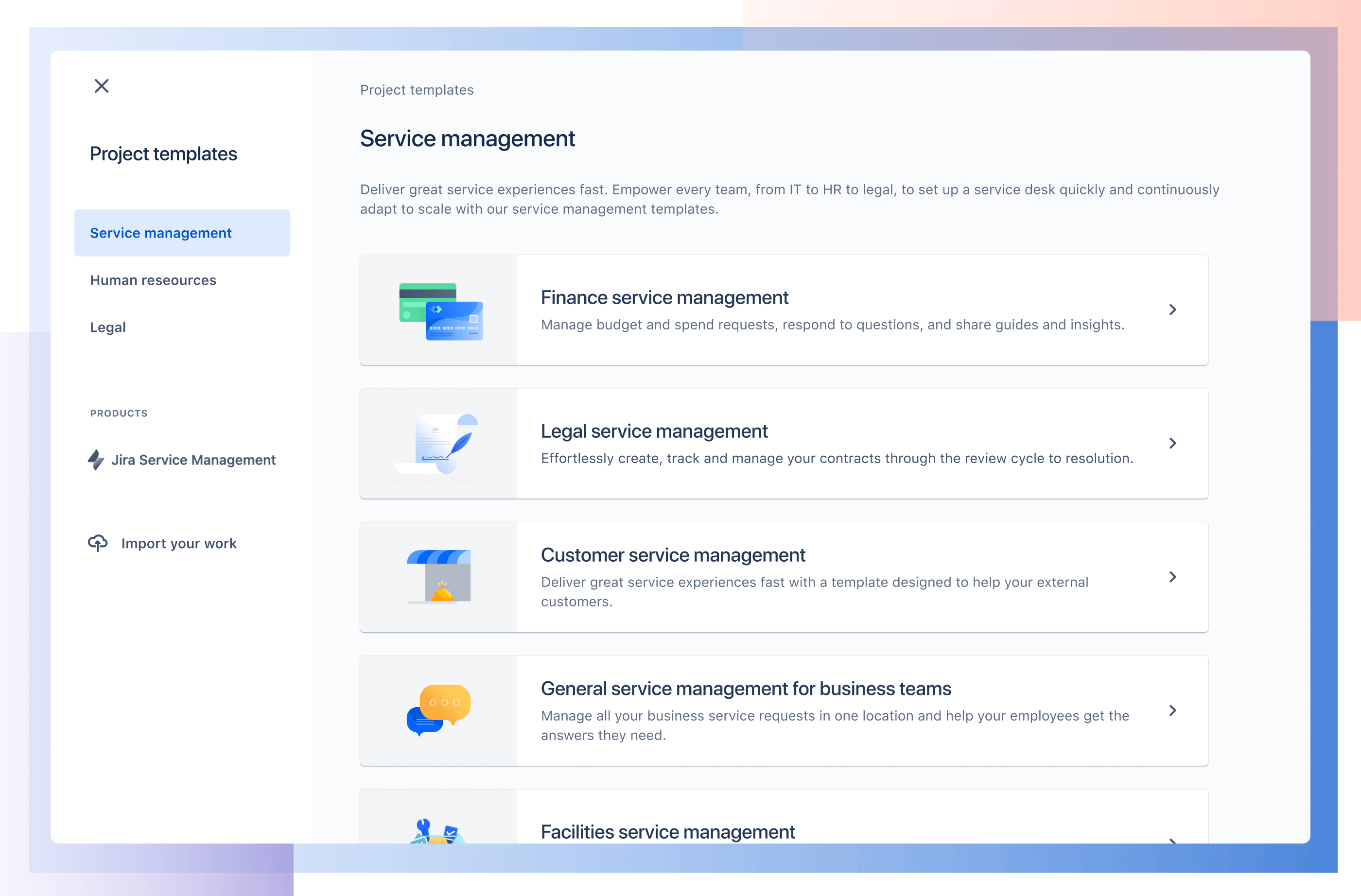Expand the Finance service management entry
Viewport: 1361px width, 896px height.
click(x=1172, y=309)
